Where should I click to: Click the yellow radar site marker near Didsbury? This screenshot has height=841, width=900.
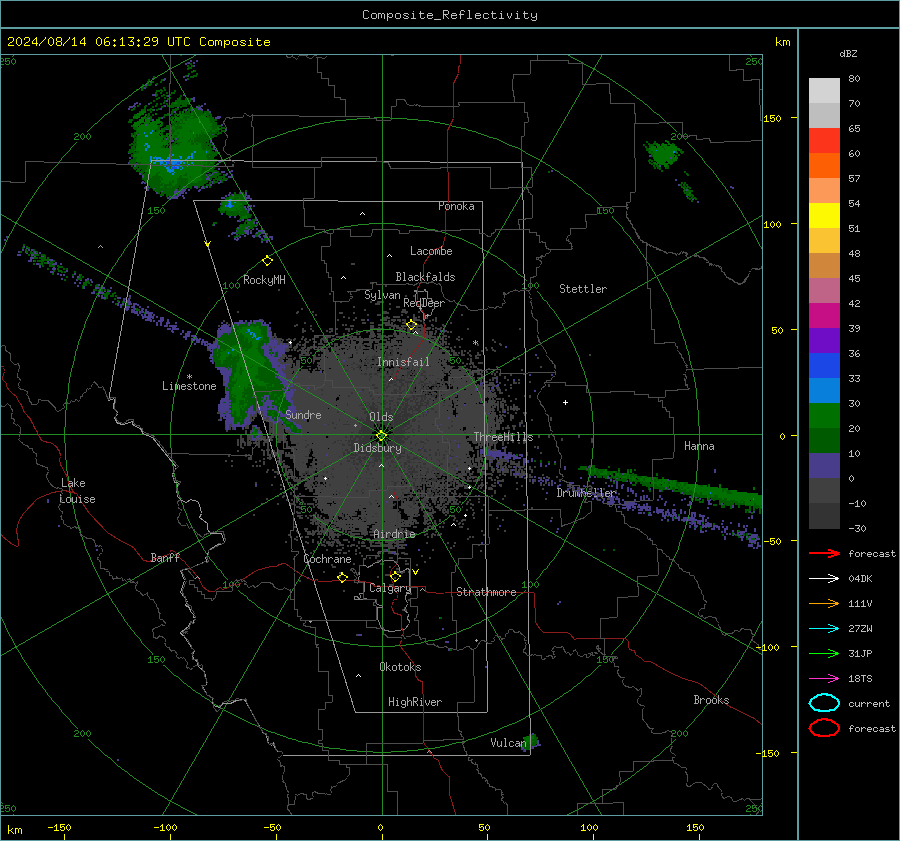point(381,435)
